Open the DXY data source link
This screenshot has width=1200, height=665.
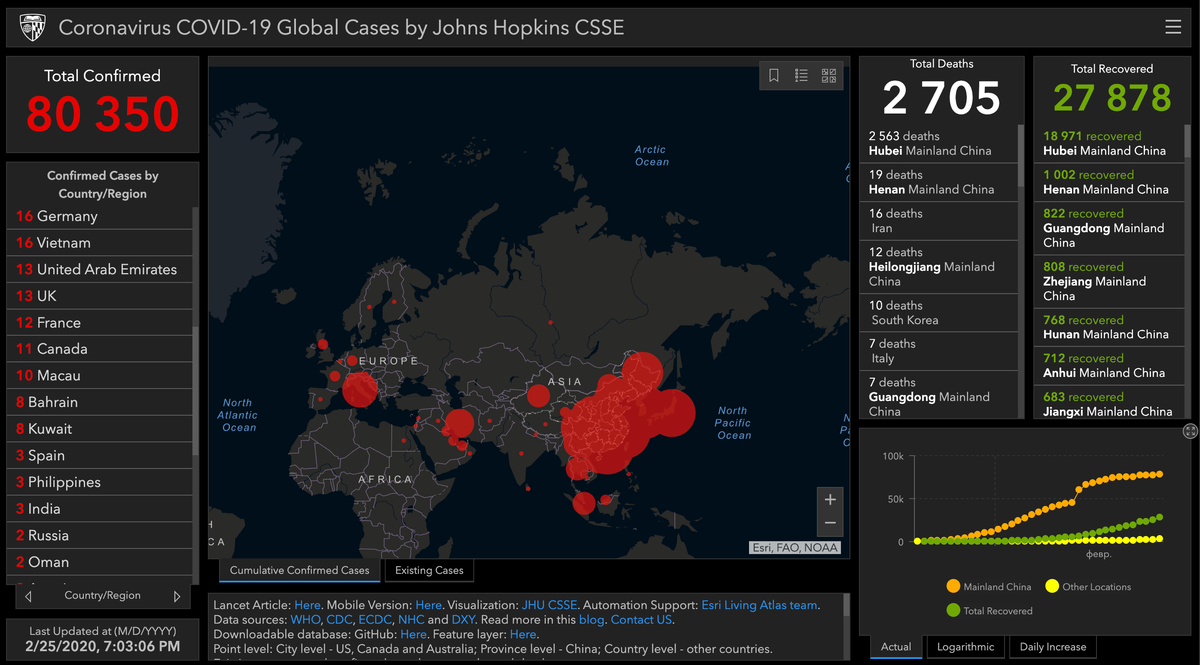tap(463, 620)
